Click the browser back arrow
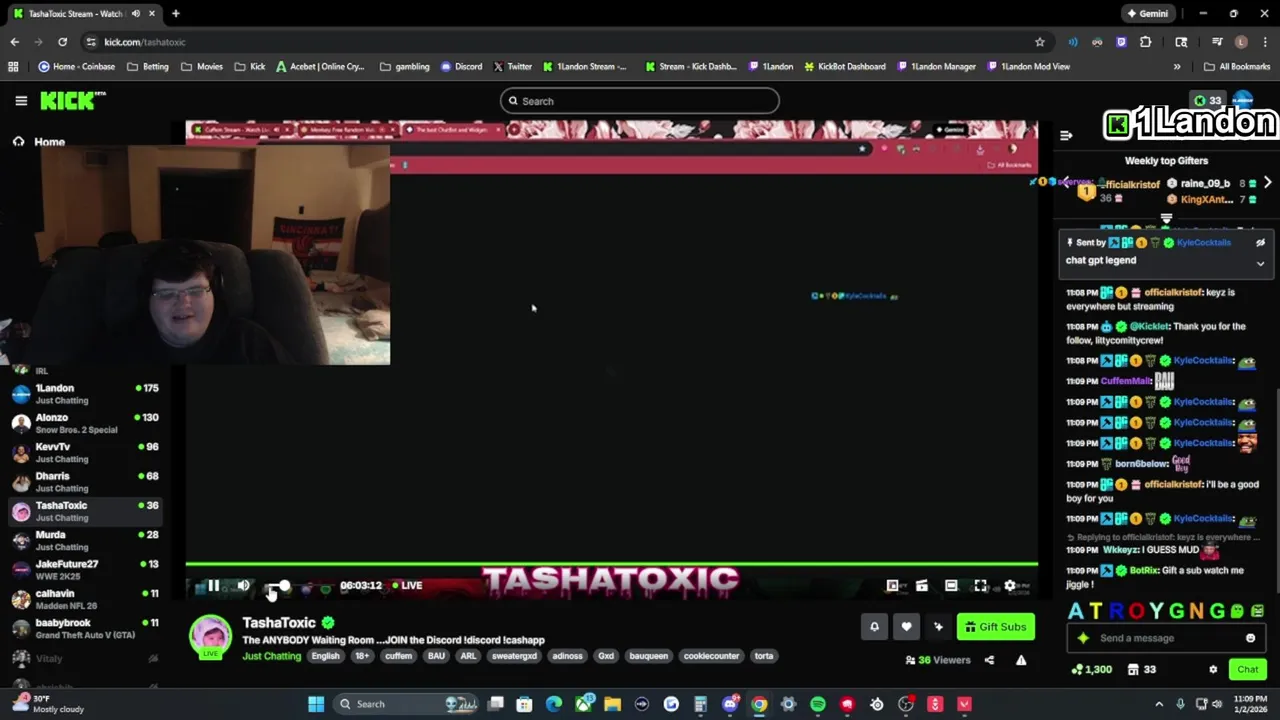Image resolution: width=1280 pixels, height=720 pixels. click(14, 42)
